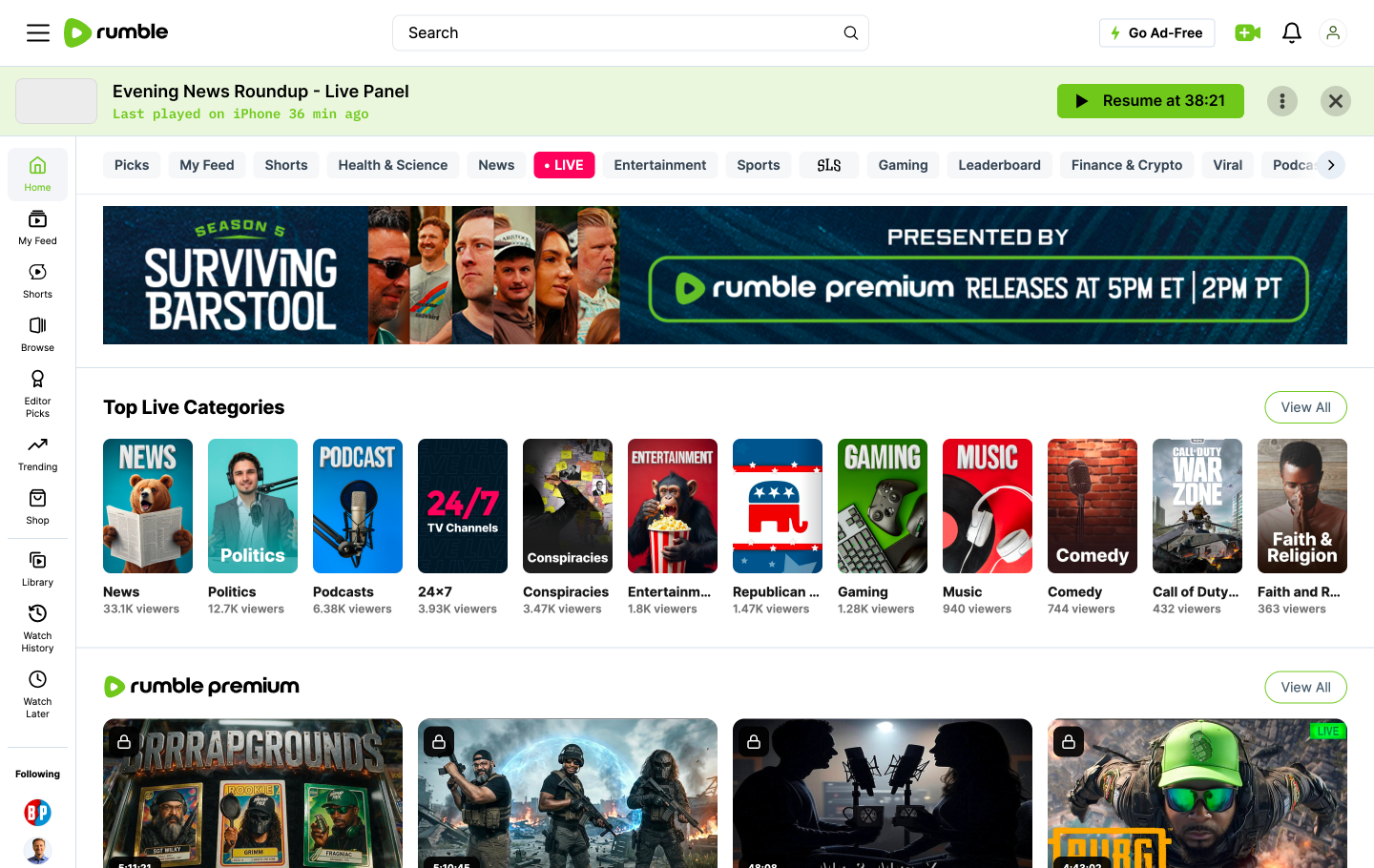Screen dimensions: 1374x868
Task: Open Shorts in the sidebar
Action: (37, 281)
